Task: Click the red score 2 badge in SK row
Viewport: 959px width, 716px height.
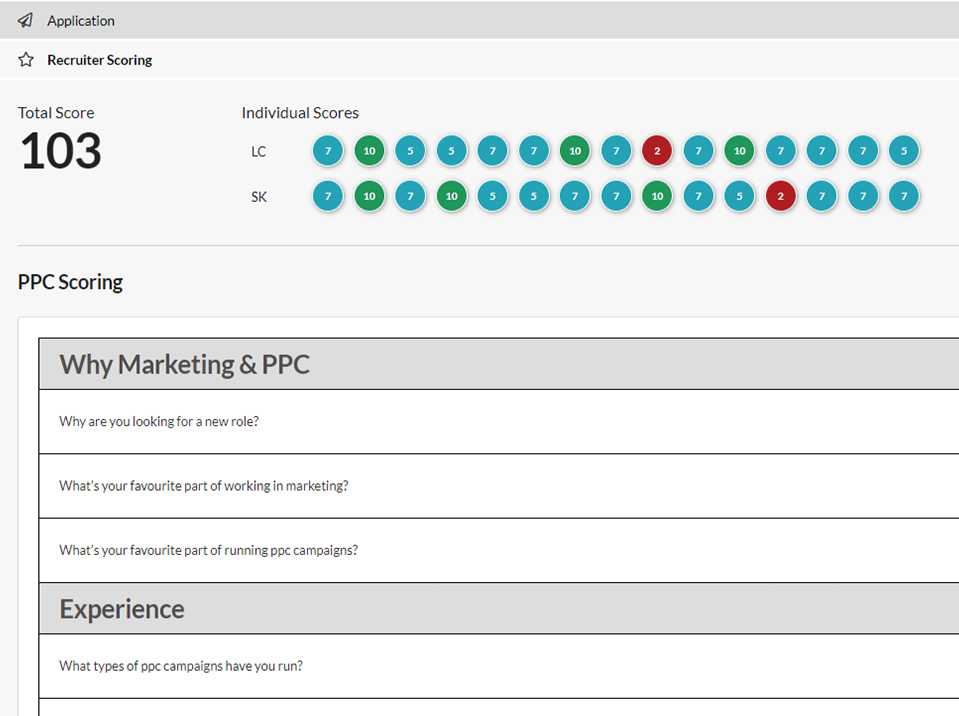Action: 781,196
